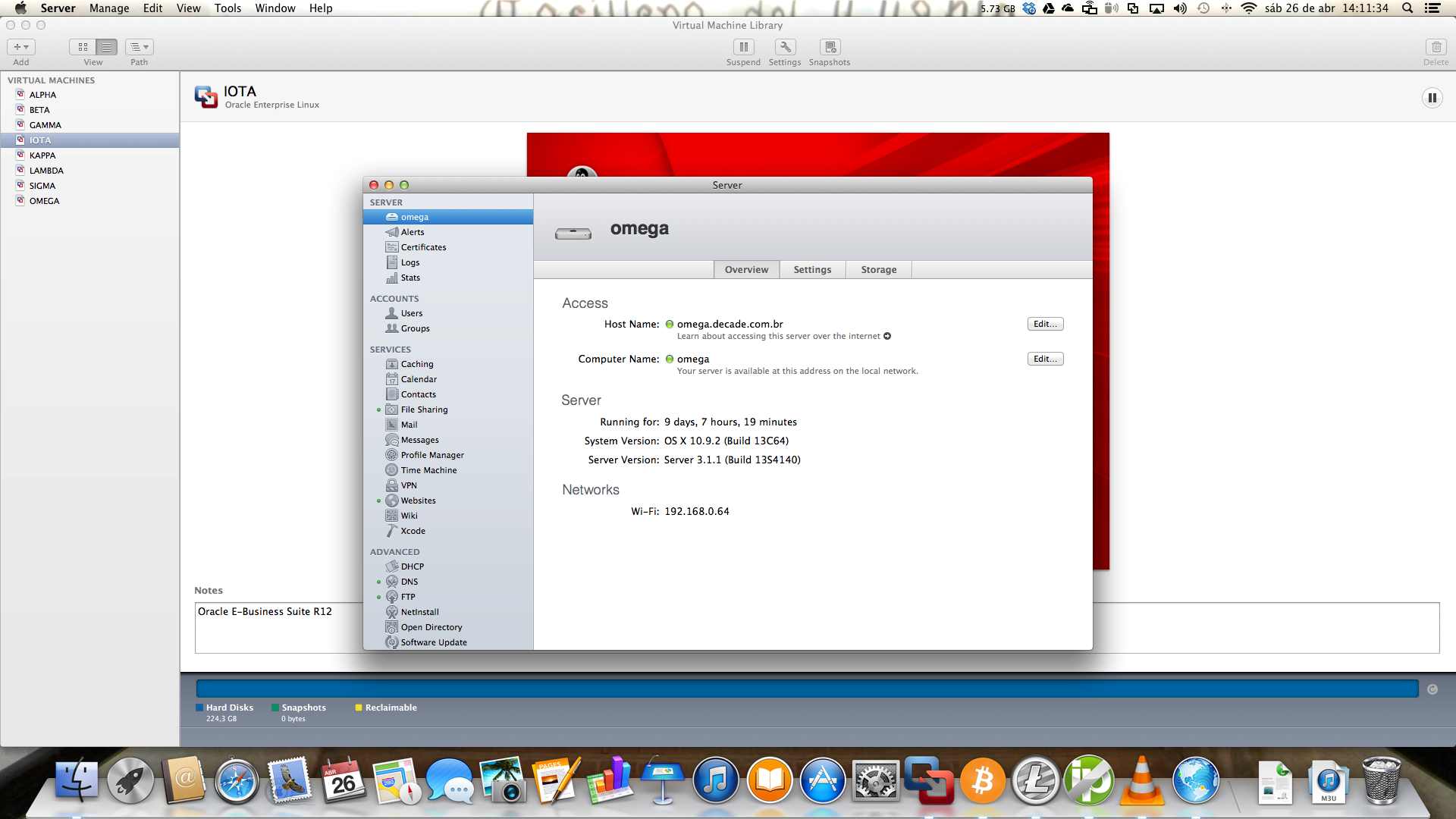This screenshot has width=1456, height=819.
Task: Launch Safari from the Dock
Action: (237, 781)
